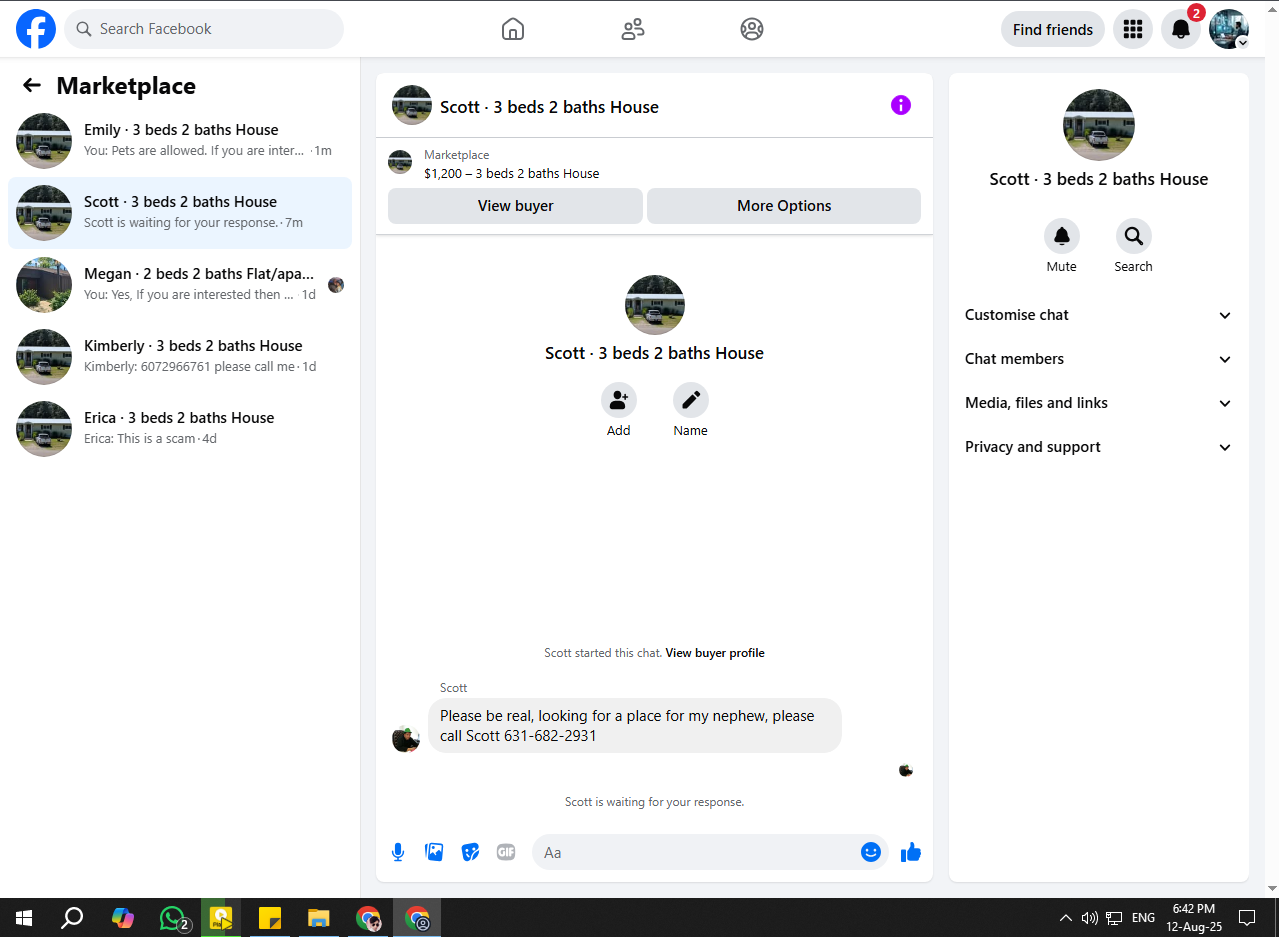This screenshot has width=1279, height=937.
Task: Open File Explorer from the taskbar
Action: 318,918
